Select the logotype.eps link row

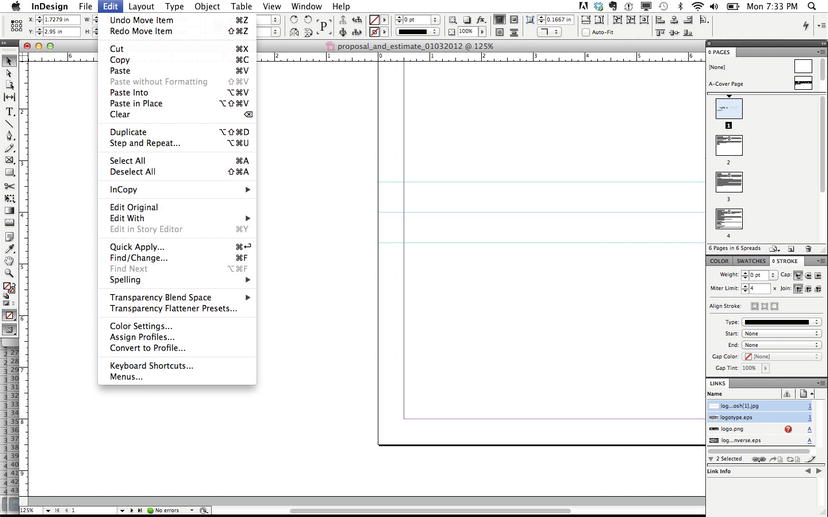(x=760, y=418)
